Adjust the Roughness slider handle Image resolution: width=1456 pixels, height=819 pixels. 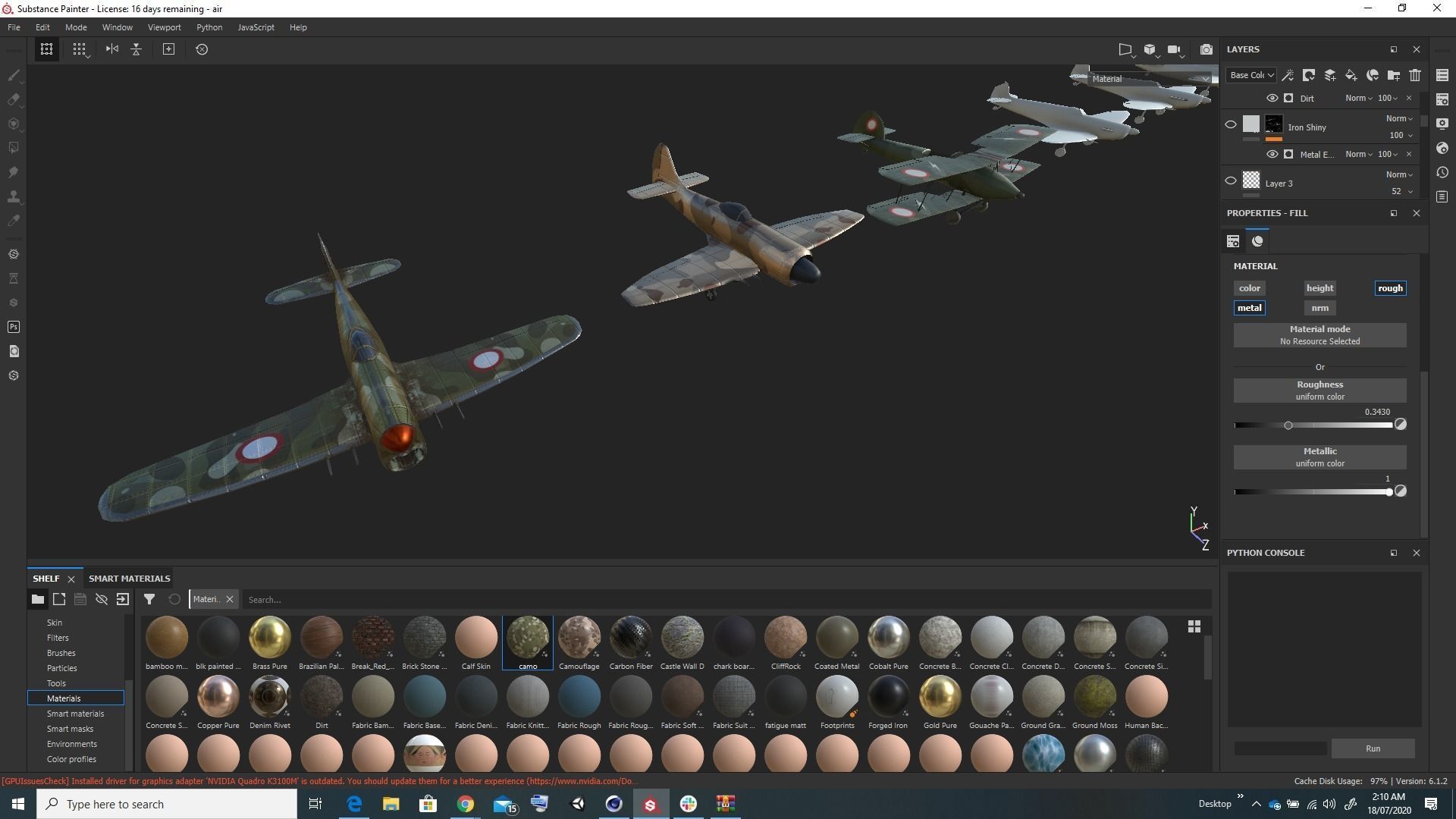[x=1288, y=425]
